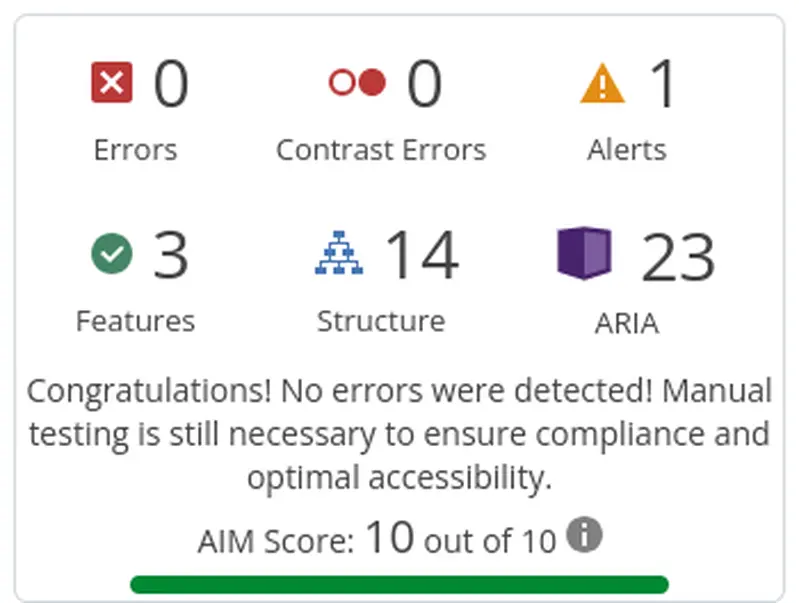This screenshot has width=799, height=603.
Task: Click the Contrast Errors label
Action: click(x=381, y=150)
